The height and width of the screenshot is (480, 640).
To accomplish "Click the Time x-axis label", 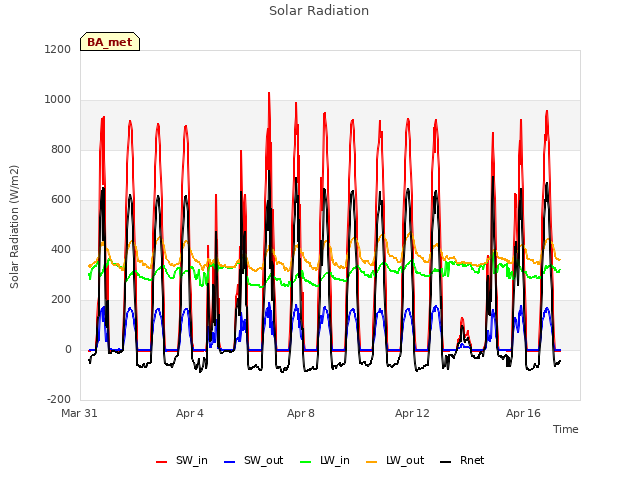I will coord(565,429).
